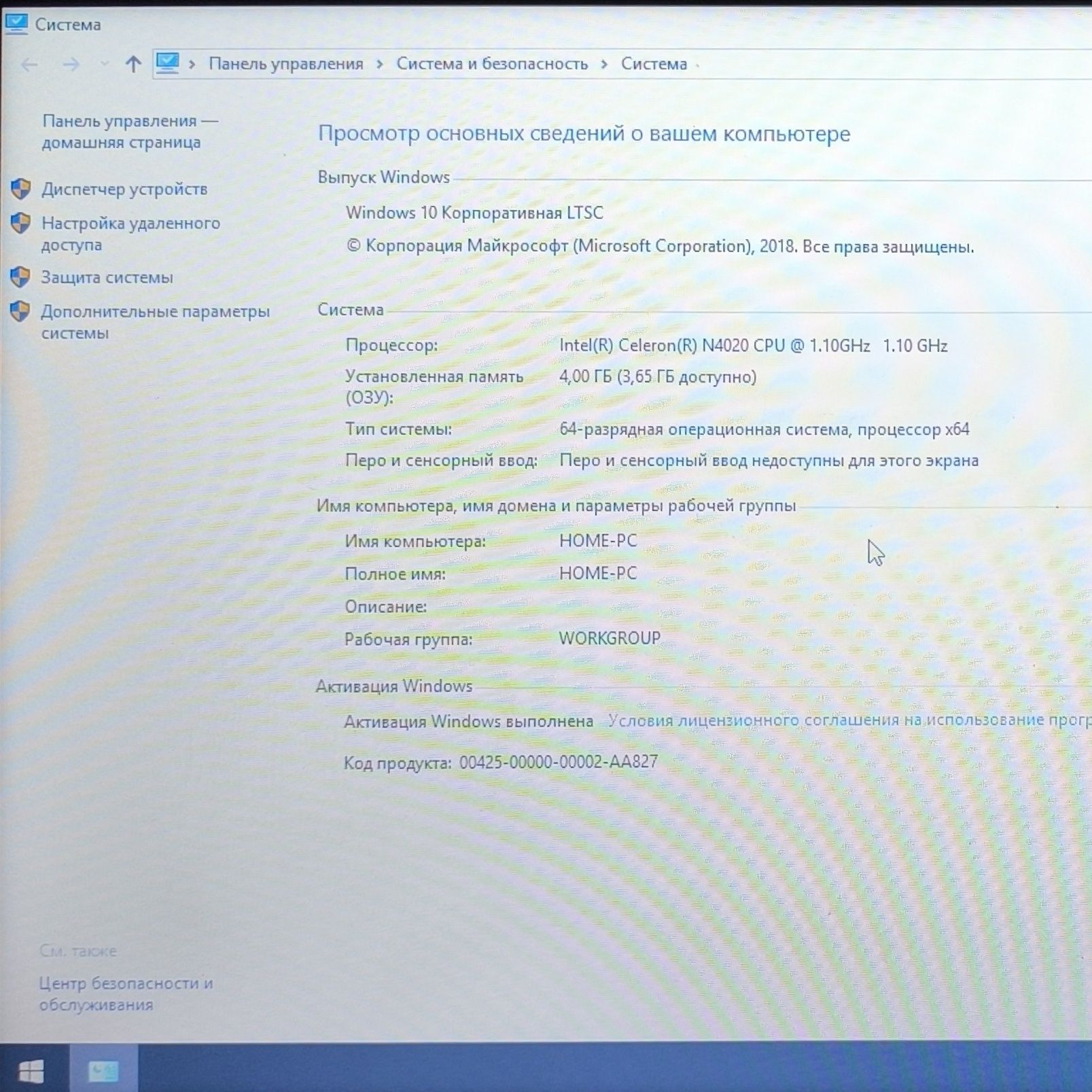Click the processor value Intel(R) Celeron(R) N4020
This screenshot has height=1092, width=1092.
(x=754, y=345)
